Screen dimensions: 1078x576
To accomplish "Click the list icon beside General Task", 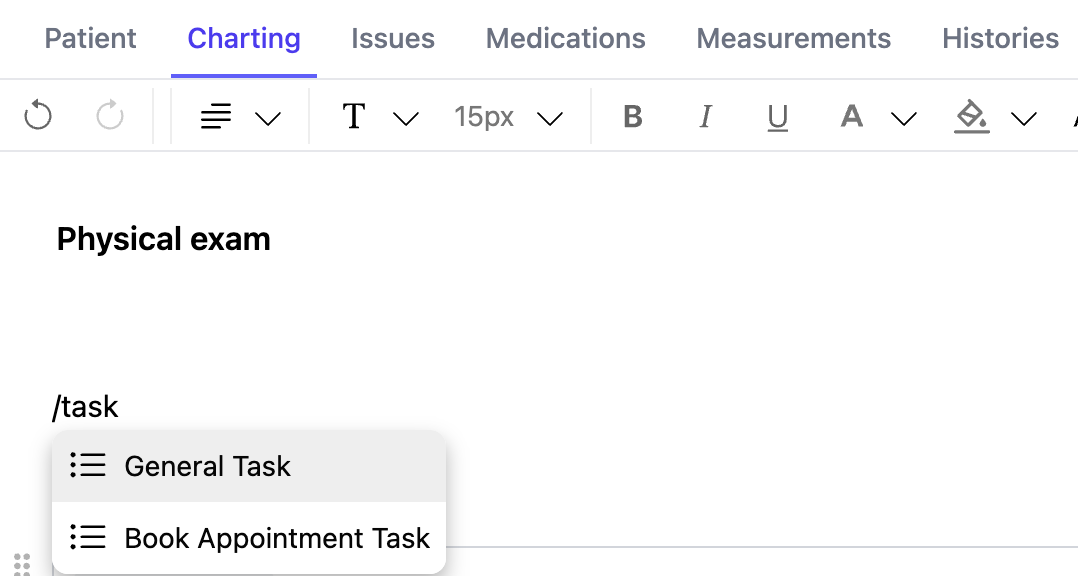I will 88,466.
